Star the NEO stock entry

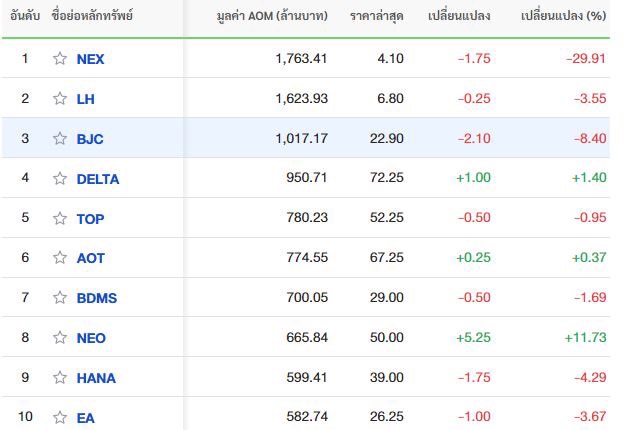point(60,338)
